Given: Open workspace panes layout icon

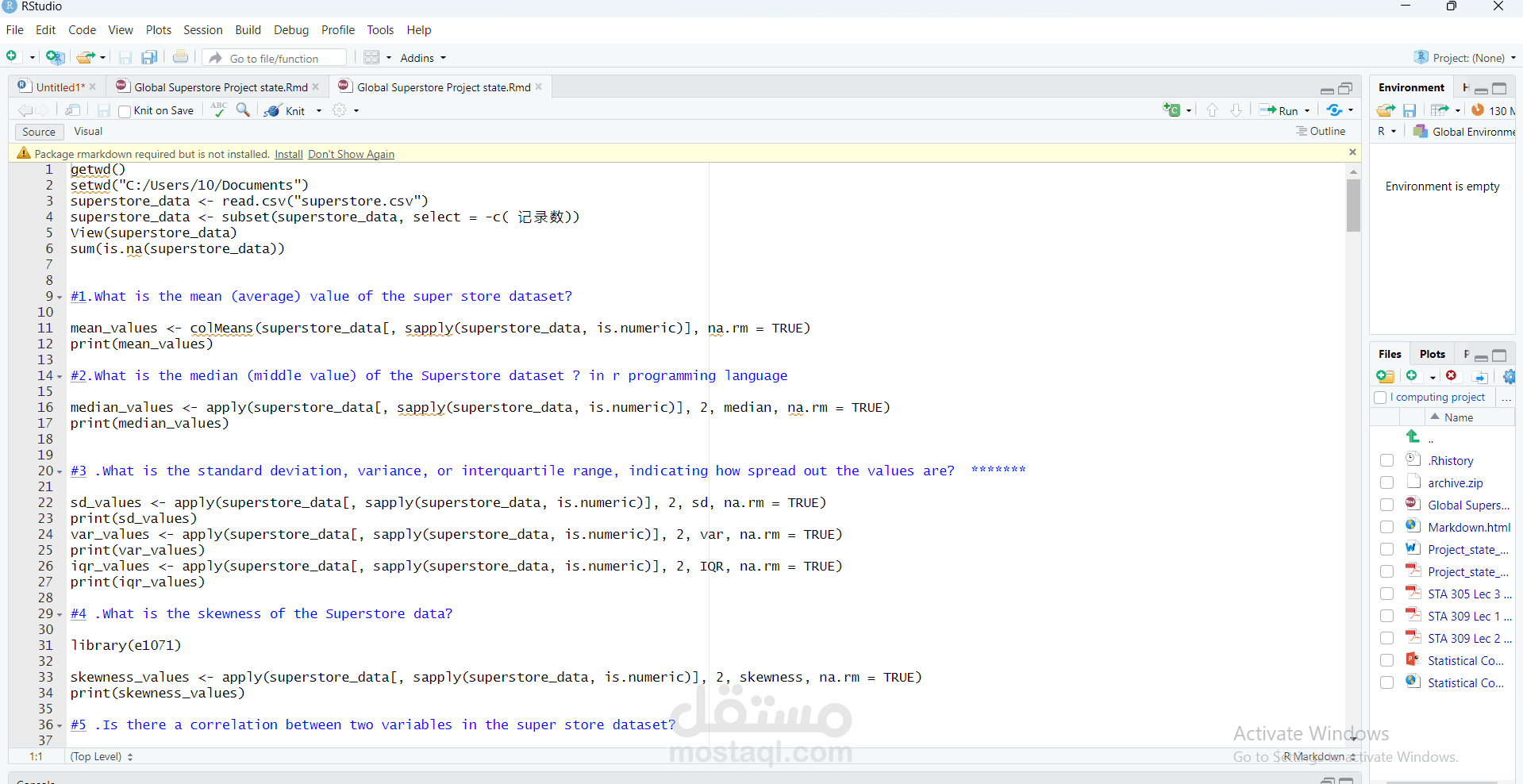Looking at the screenshot, I should (371, 57).
